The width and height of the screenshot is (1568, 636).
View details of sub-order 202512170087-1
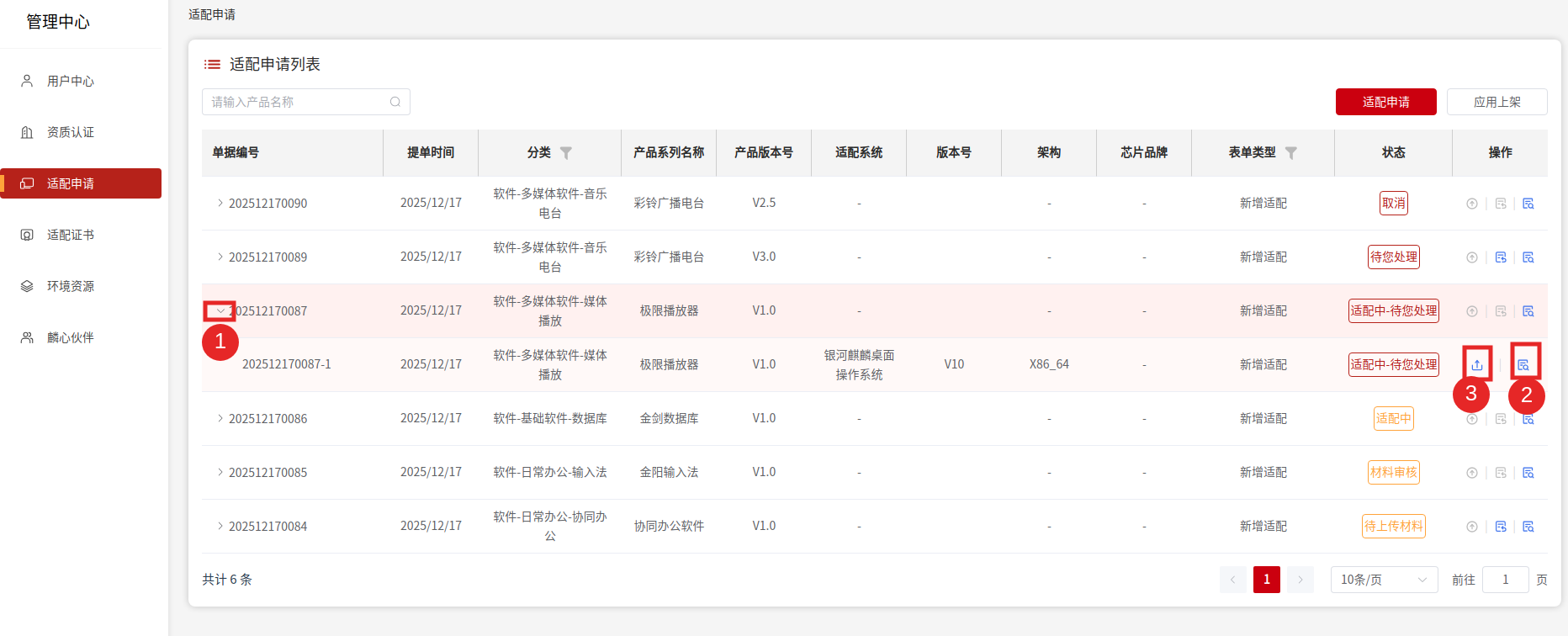click(x=1523, y=364)
